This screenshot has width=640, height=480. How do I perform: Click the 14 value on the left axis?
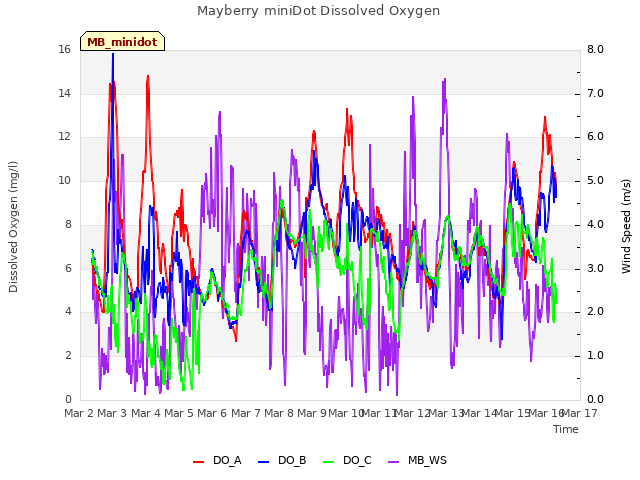coord(64,93)
